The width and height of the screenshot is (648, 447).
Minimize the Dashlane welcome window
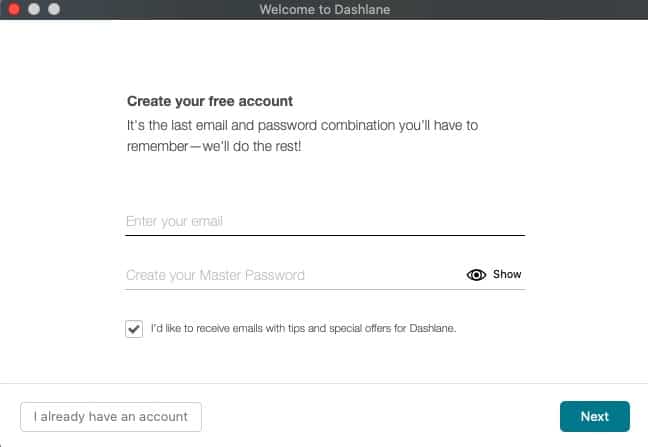pos(34,9)
